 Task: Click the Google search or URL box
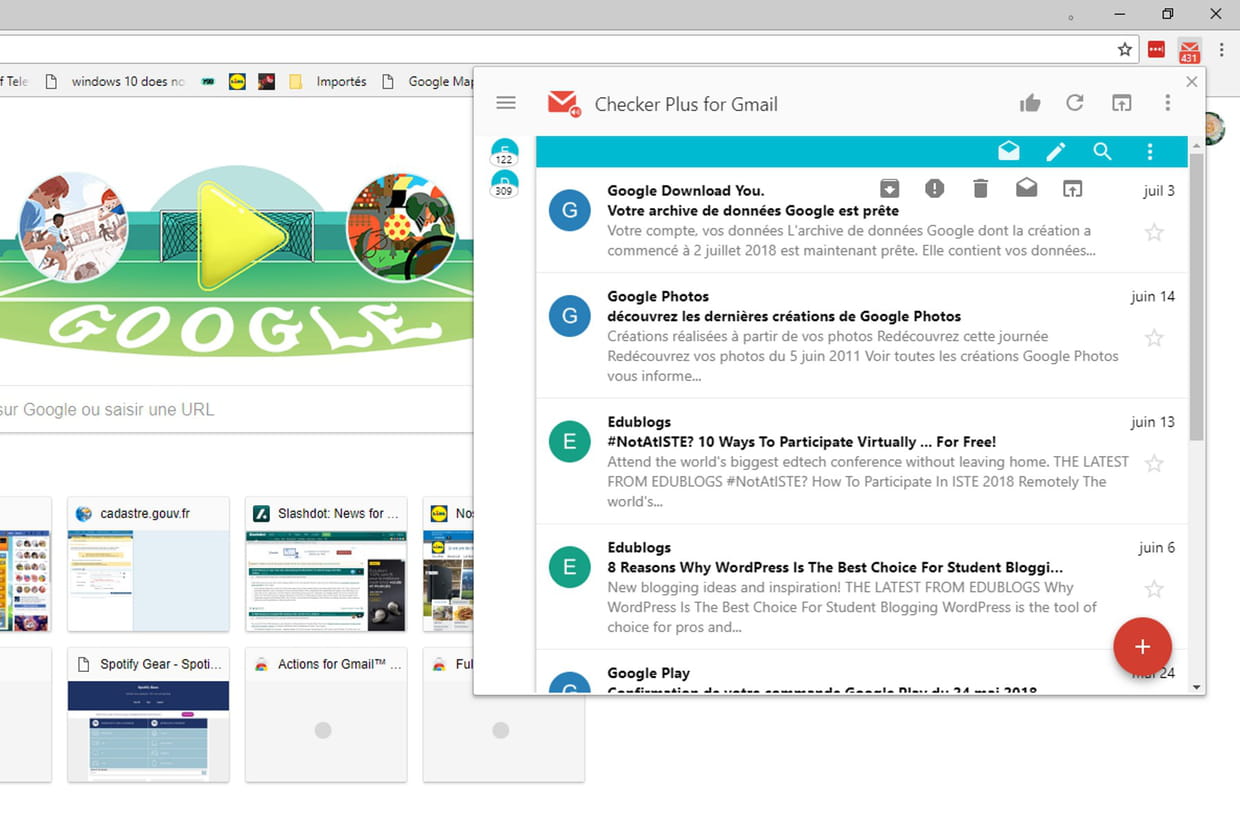[x=237, y=409]
